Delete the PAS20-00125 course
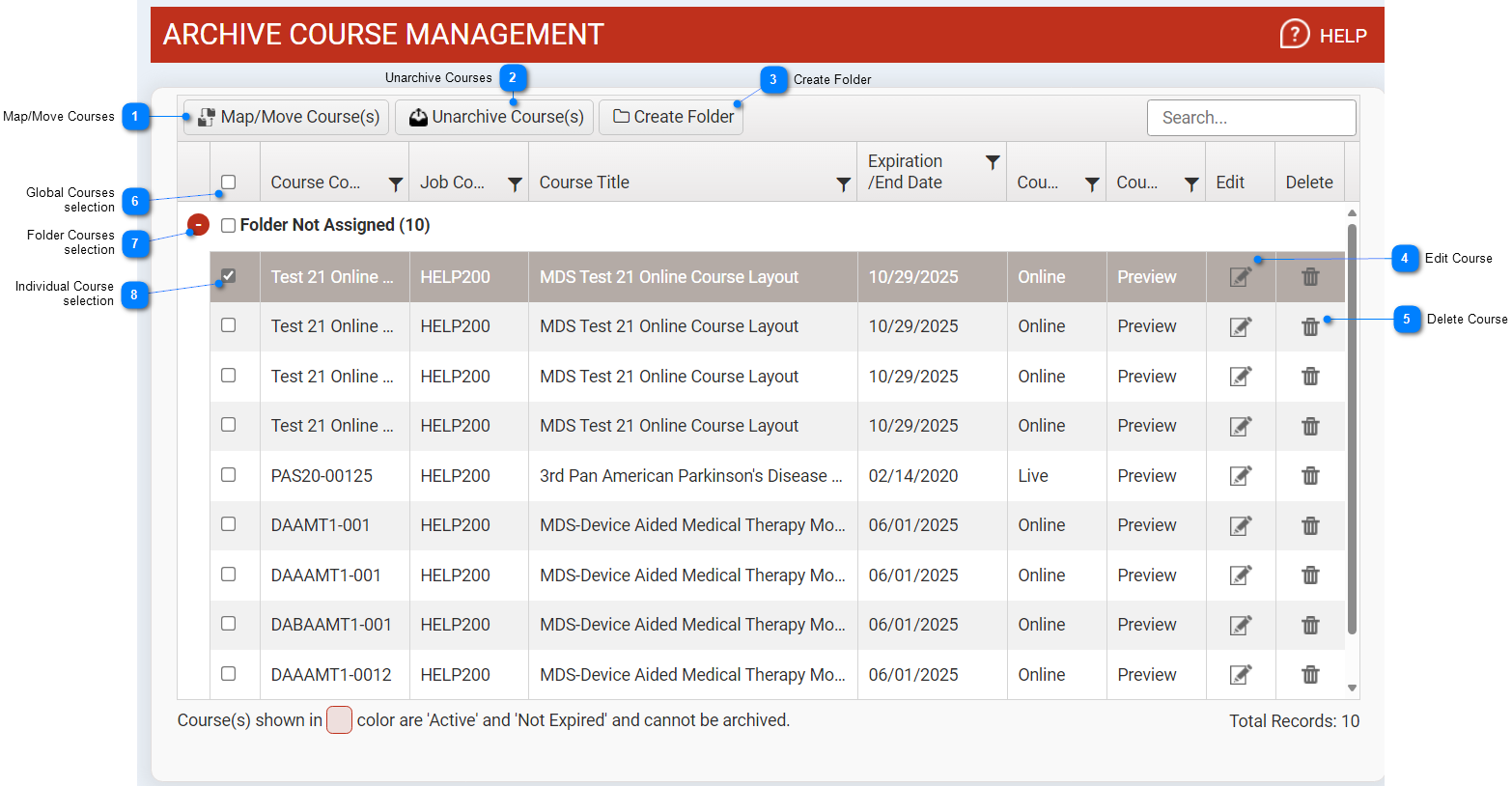 click(x=1309, y=476)
